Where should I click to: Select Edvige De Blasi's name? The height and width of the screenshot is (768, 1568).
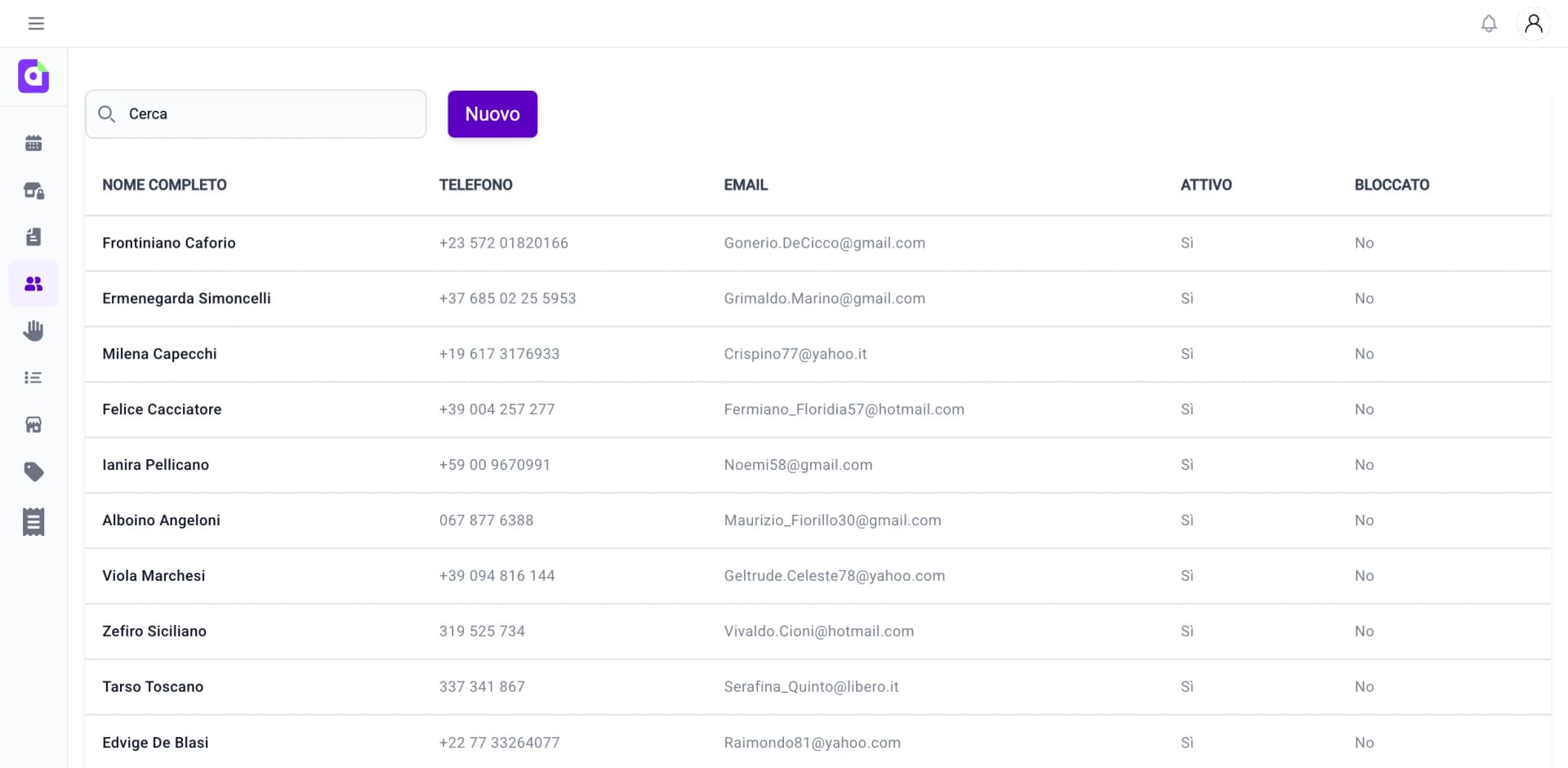pos(155,743)
